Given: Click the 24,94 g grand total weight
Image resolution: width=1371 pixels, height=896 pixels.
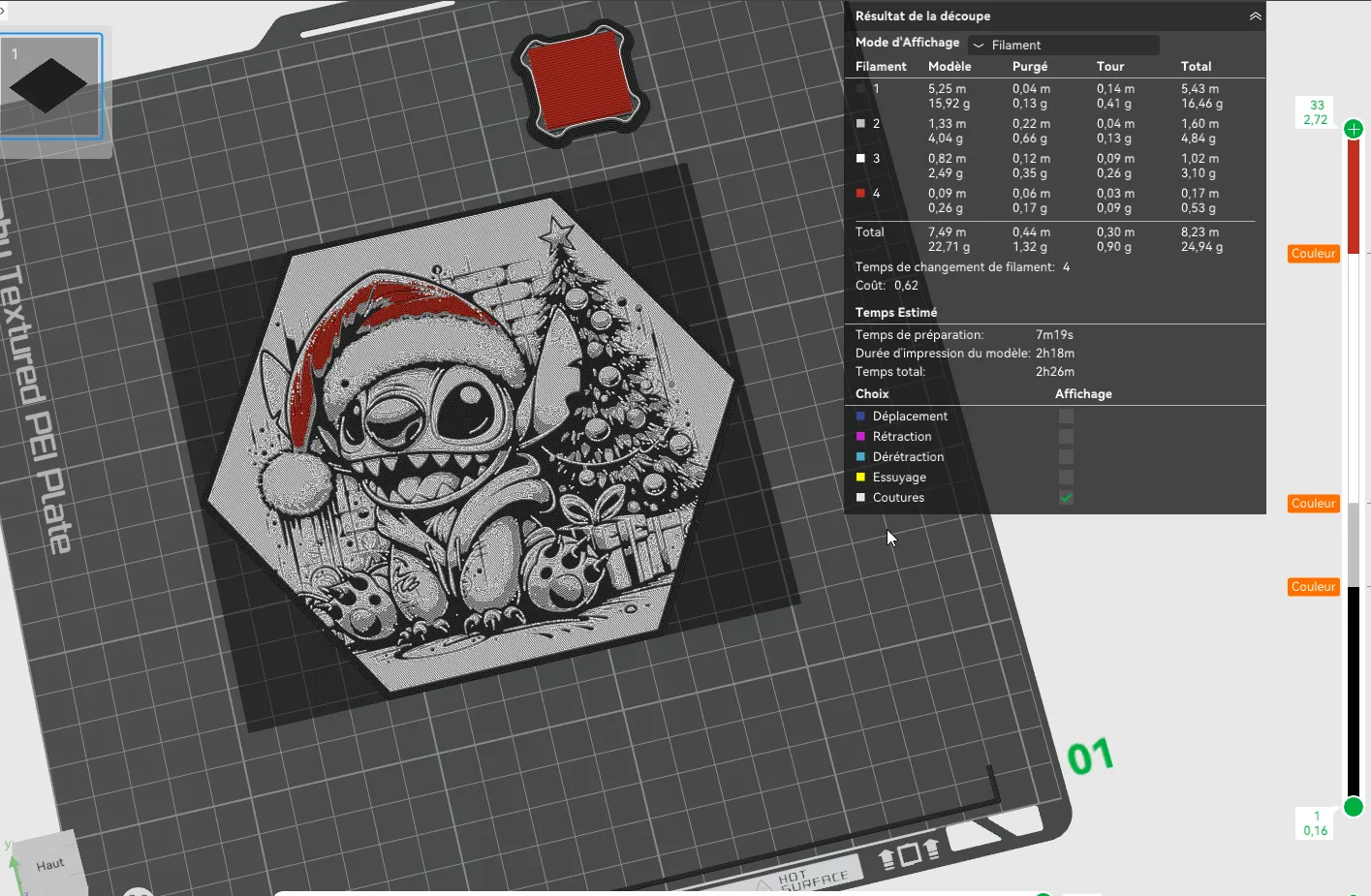Looking at the screenshot, I should 1201,247.
